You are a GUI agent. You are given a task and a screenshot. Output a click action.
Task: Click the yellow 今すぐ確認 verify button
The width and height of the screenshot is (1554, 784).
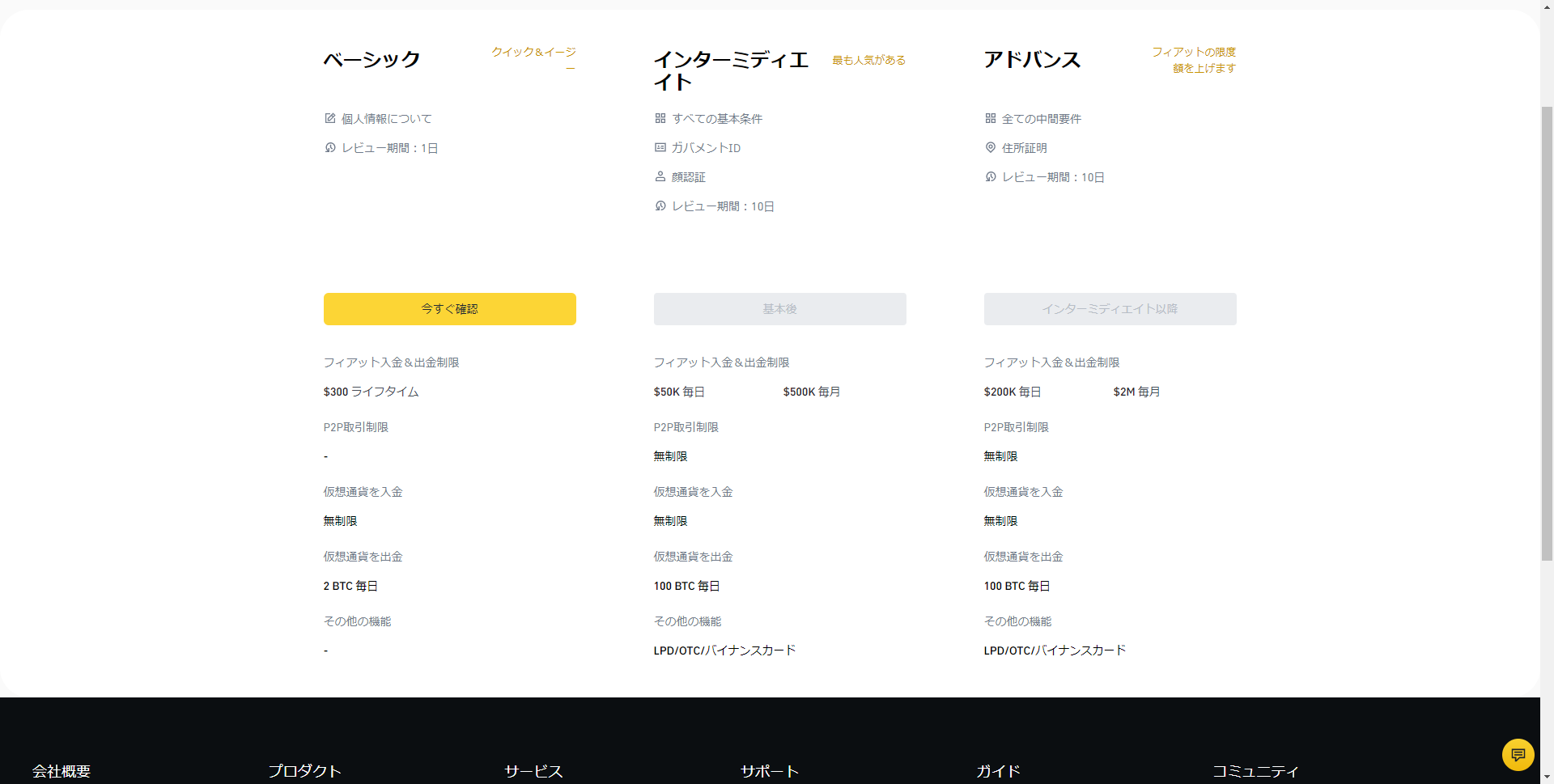pos(449,309)
